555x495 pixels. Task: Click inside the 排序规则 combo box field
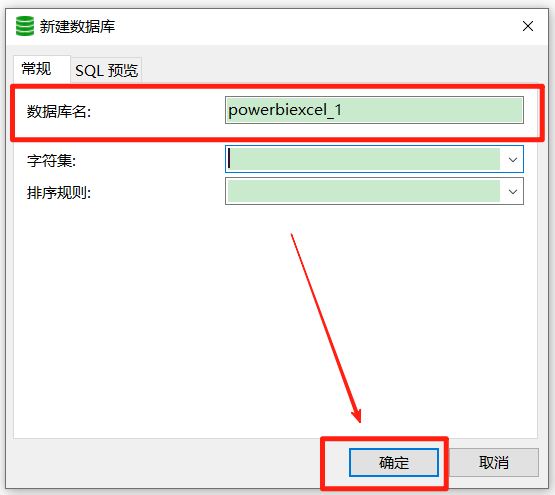(364, 191)
